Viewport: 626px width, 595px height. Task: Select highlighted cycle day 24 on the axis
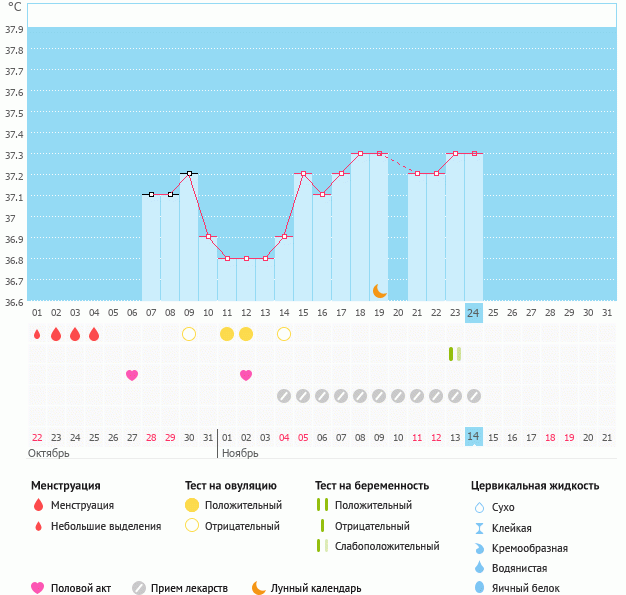[474, 313]
